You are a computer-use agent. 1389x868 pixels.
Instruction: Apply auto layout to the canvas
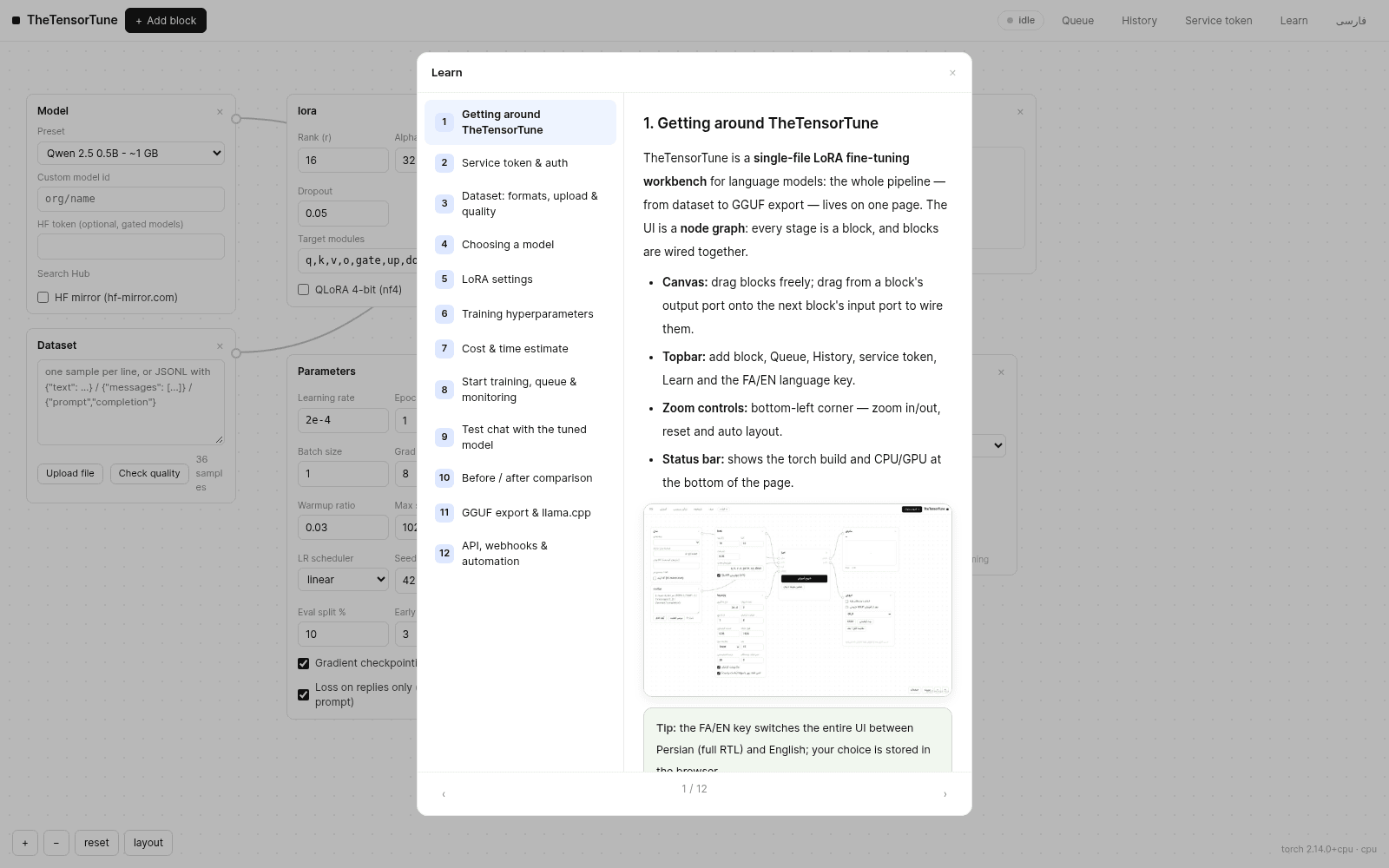(148, 843)
